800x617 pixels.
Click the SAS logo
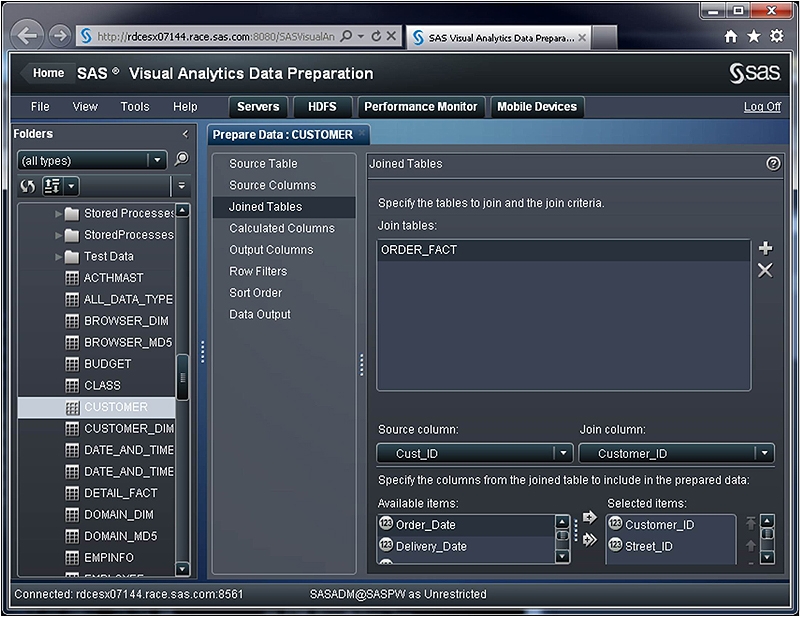755,73
